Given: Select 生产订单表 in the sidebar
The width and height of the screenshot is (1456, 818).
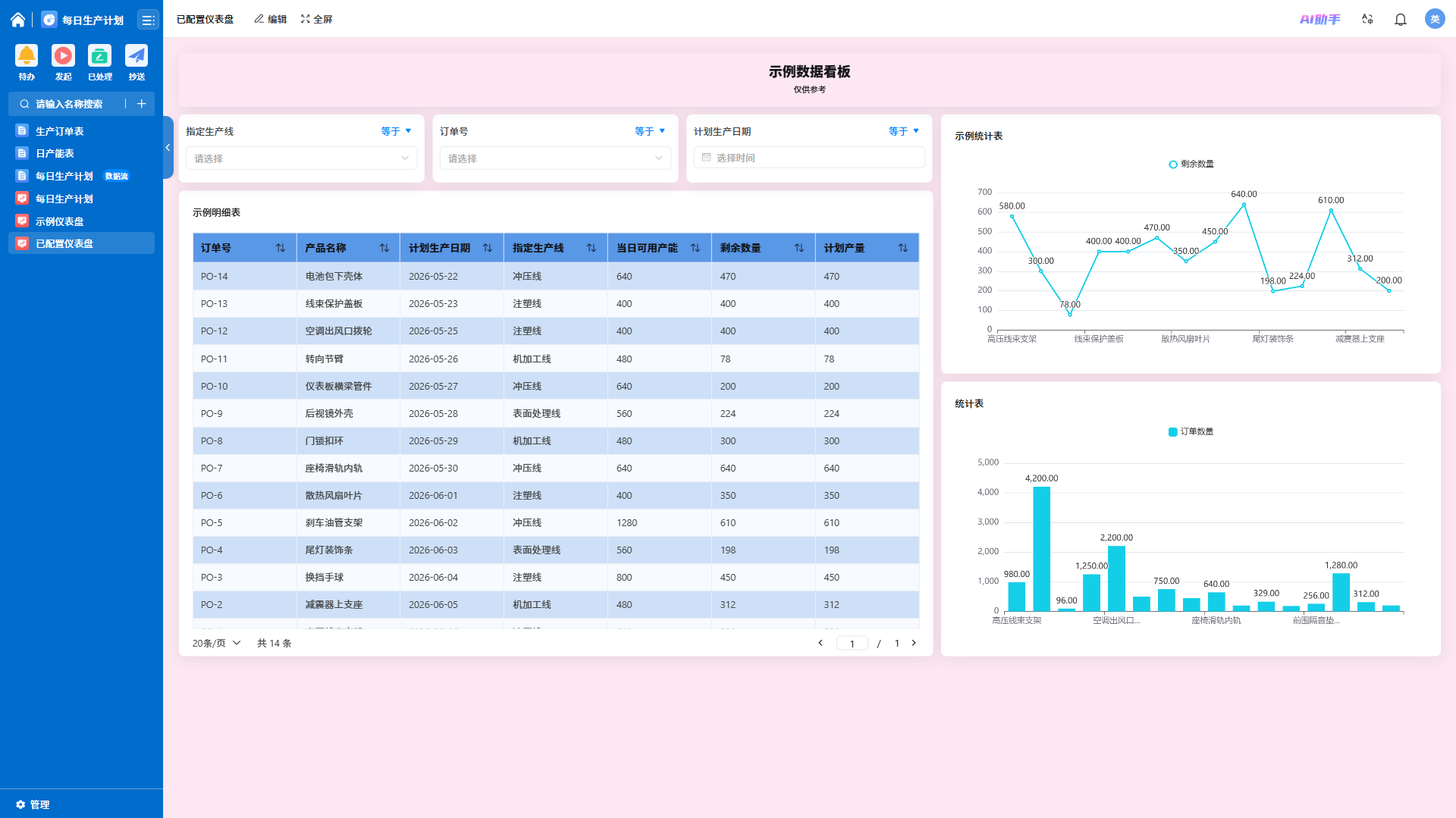Looking at the screenshot, I should click(59, 131).
